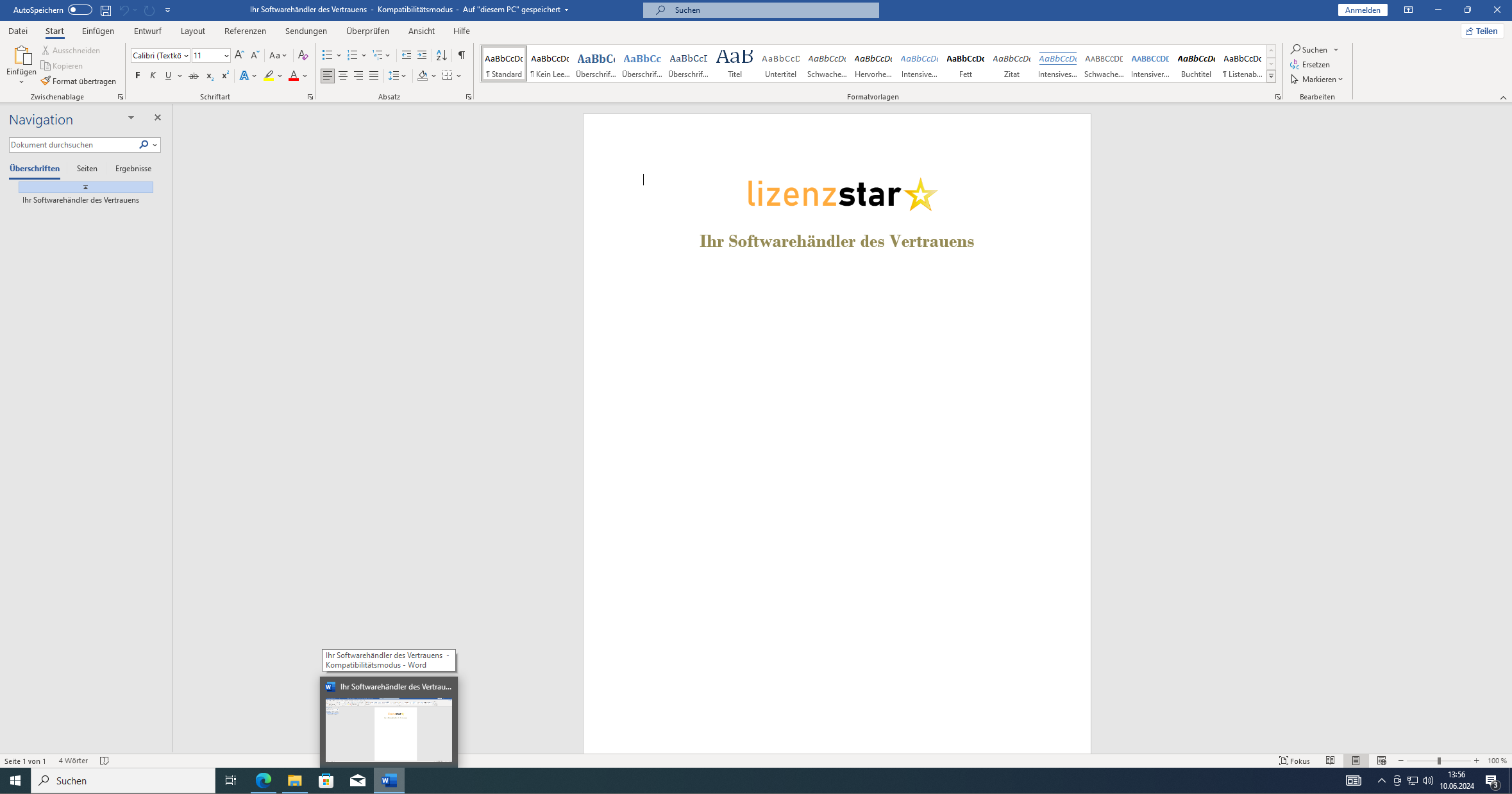This screenshot has width=1512, height=794.
Task: Toggle superscript formatting
Action: [224, 76]
